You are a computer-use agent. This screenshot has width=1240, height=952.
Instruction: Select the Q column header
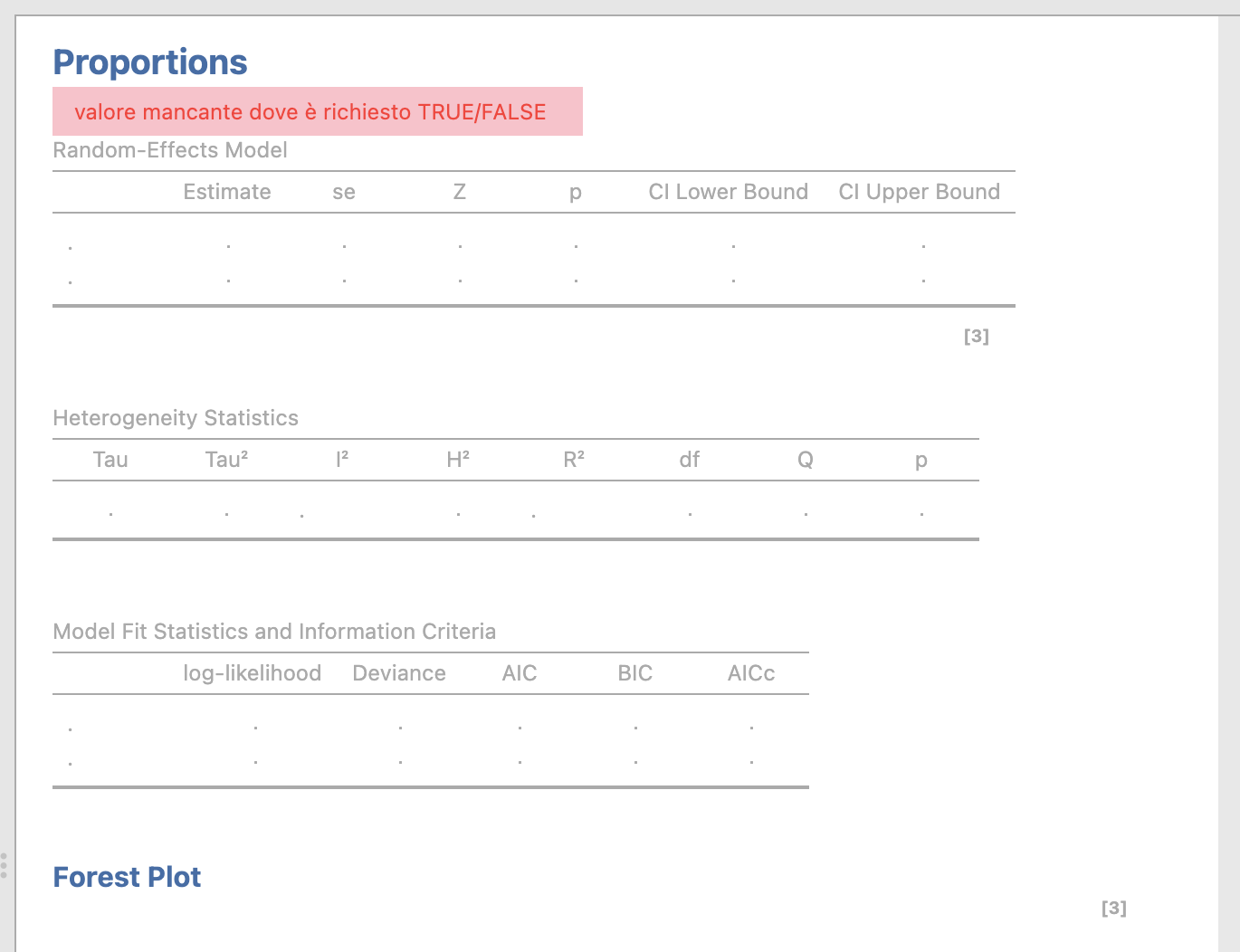coord(806,460)
